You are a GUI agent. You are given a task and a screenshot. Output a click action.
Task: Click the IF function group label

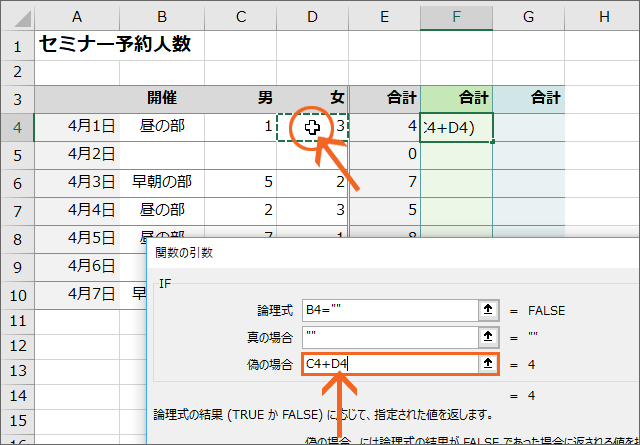(165, 284)
